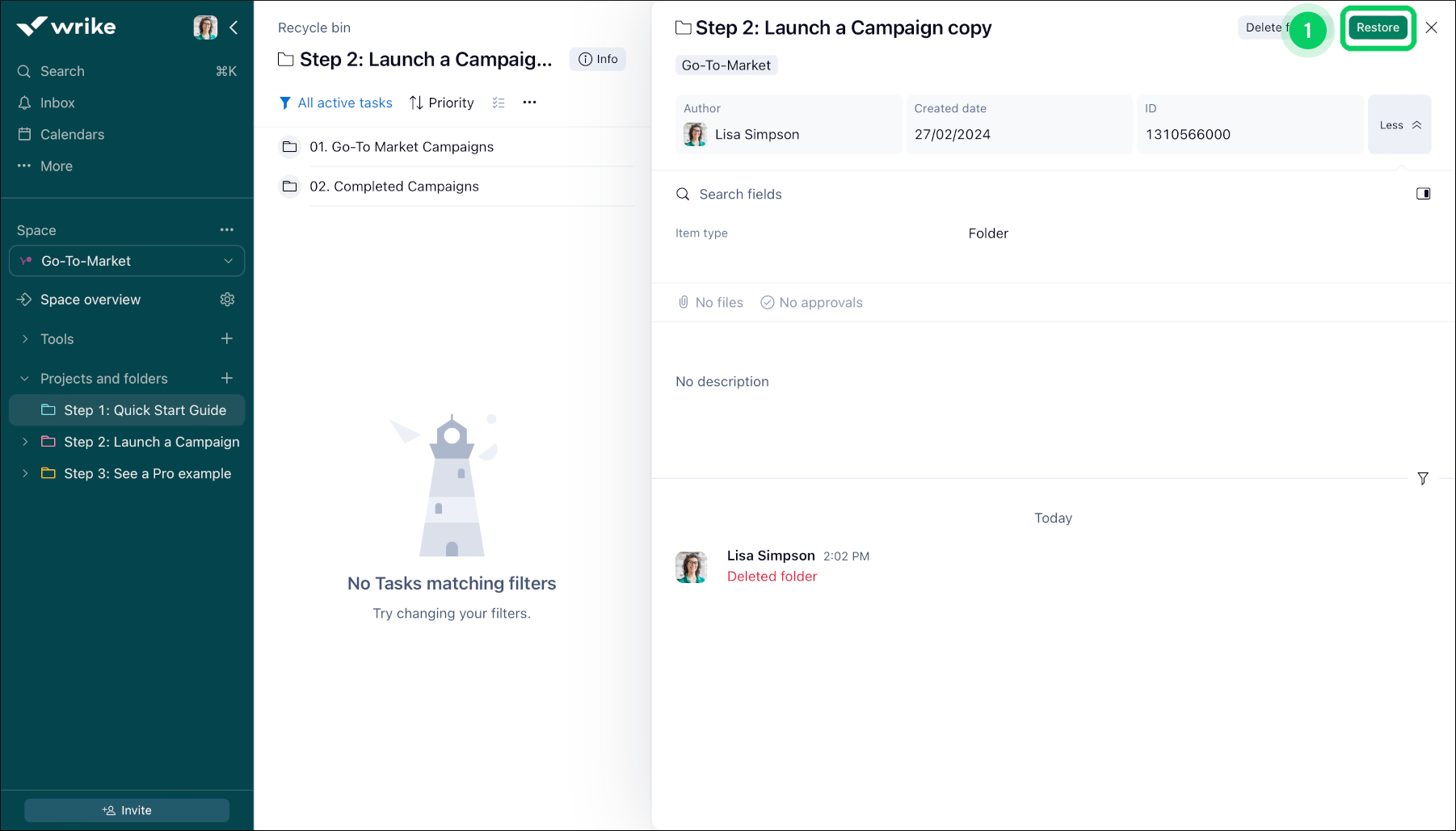Click author Lisa Simpson field
This screenshot has height=831, width=1456.
(789, 124)
